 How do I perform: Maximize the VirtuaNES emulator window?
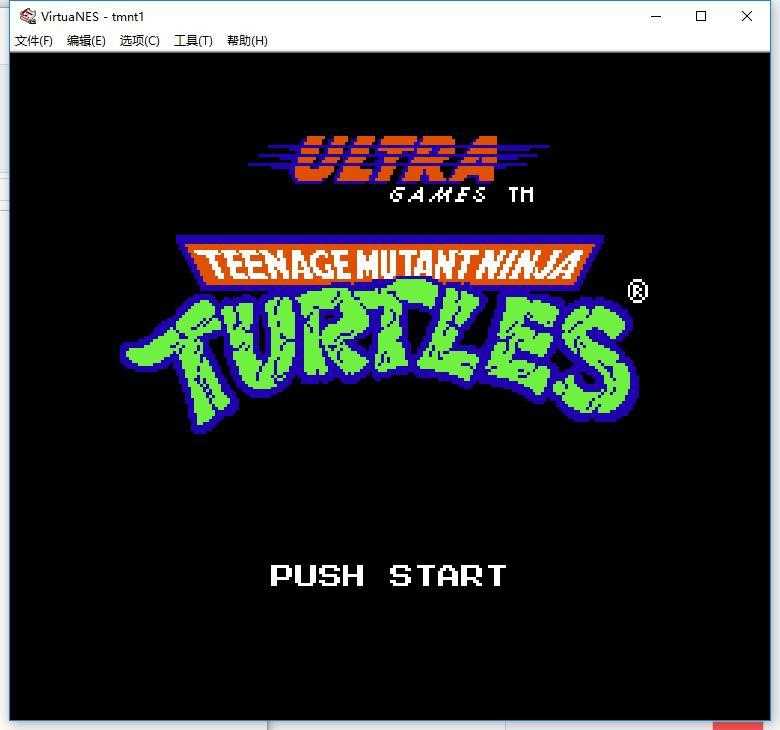pos(701,16)
